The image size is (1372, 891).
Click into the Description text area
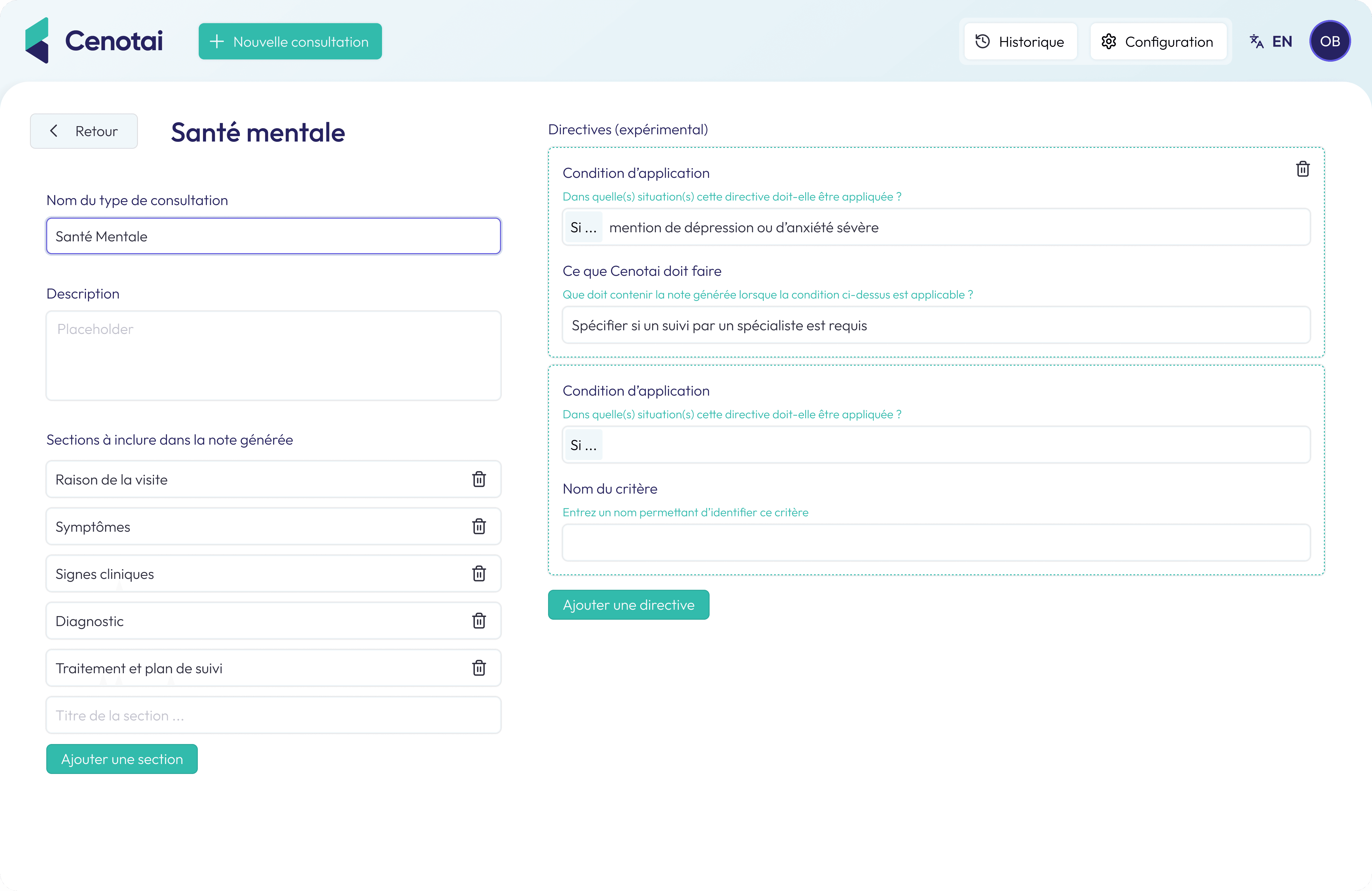pos(273,356)
